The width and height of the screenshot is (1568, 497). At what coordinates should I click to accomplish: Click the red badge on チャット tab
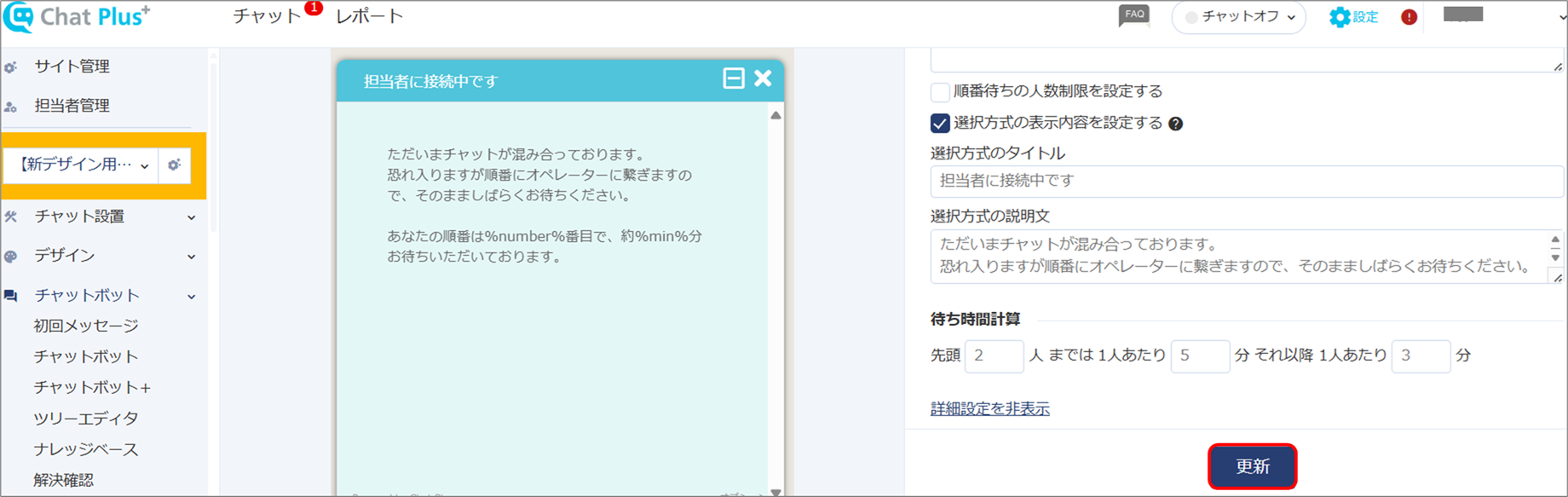(314, 9)
